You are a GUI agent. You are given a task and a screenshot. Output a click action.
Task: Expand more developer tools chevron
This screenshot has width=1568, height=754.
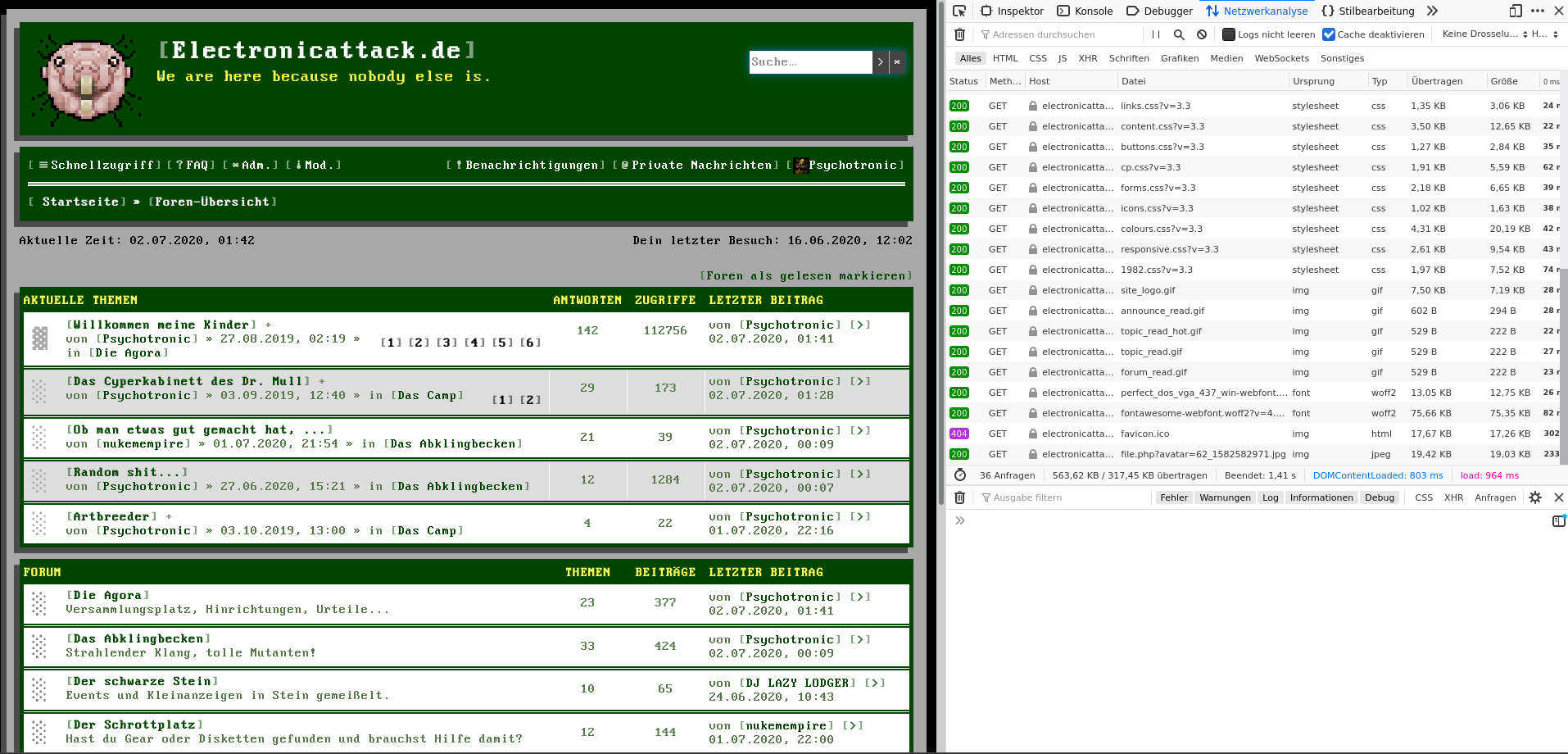1432,11
